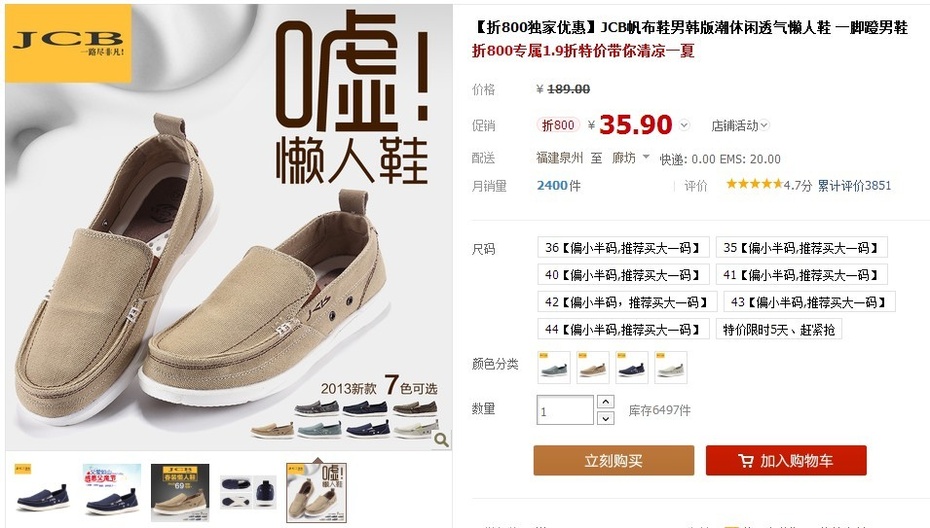Select size 43 option

(809, 302)
